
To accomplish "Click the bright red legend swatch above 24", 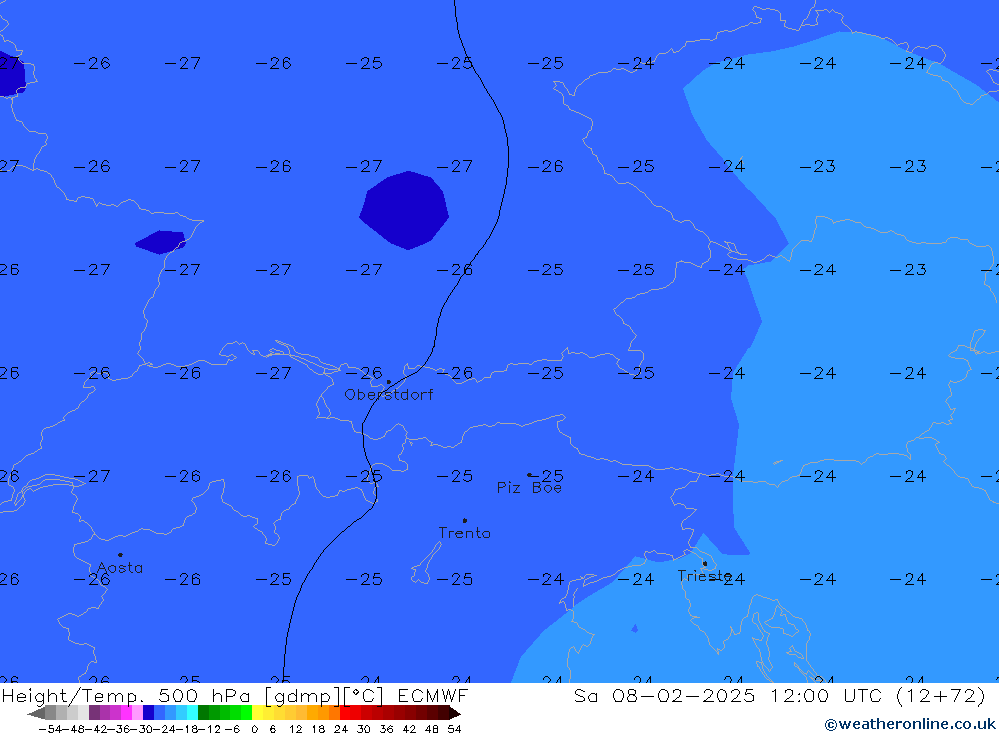I will (345, 713).
